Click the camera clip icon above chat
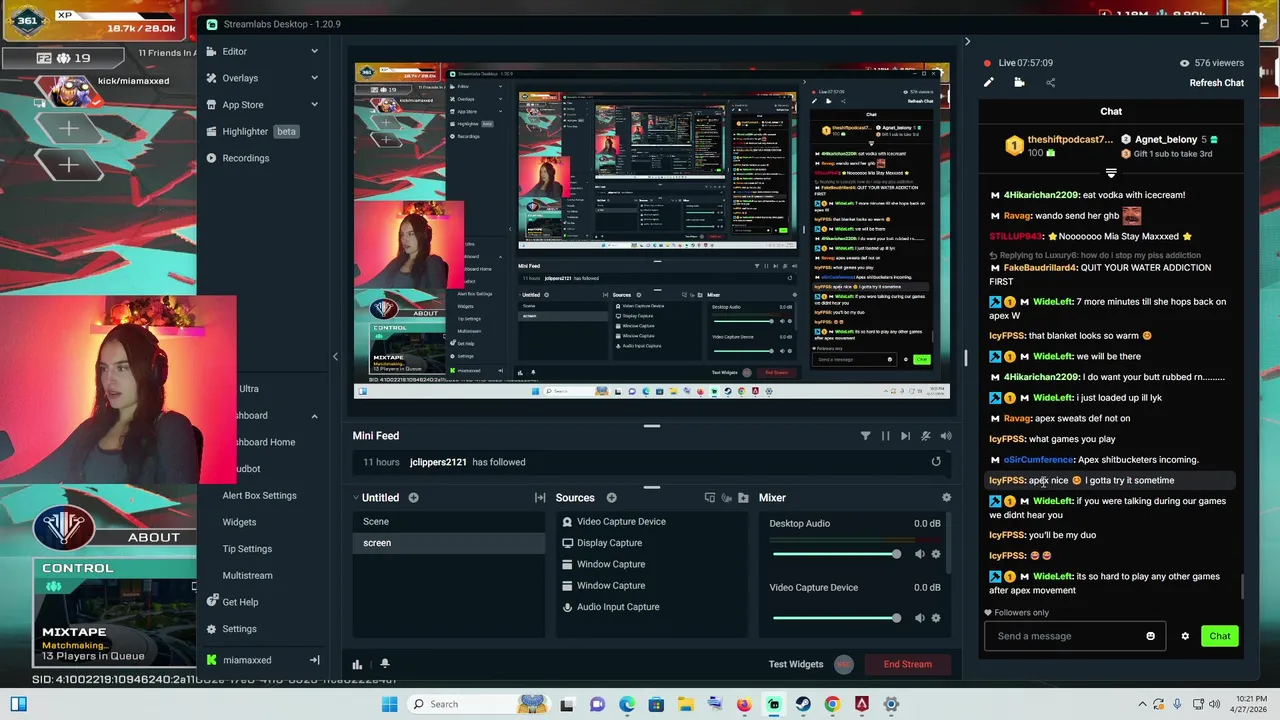The height and width of the screenshot is (720, 1280). (1019, 83)
